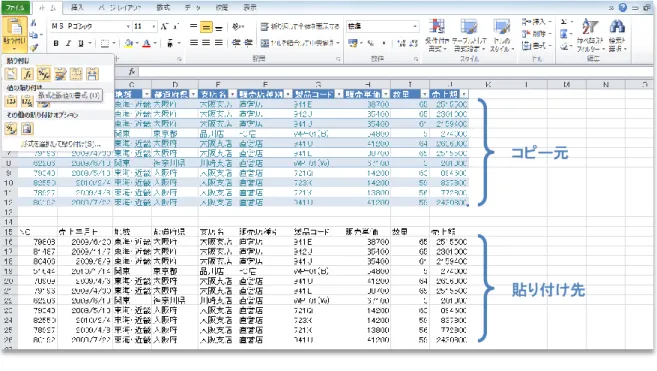657x371 pixels.
Task: Click the Cut scissors icon
Action: point(34,23)
